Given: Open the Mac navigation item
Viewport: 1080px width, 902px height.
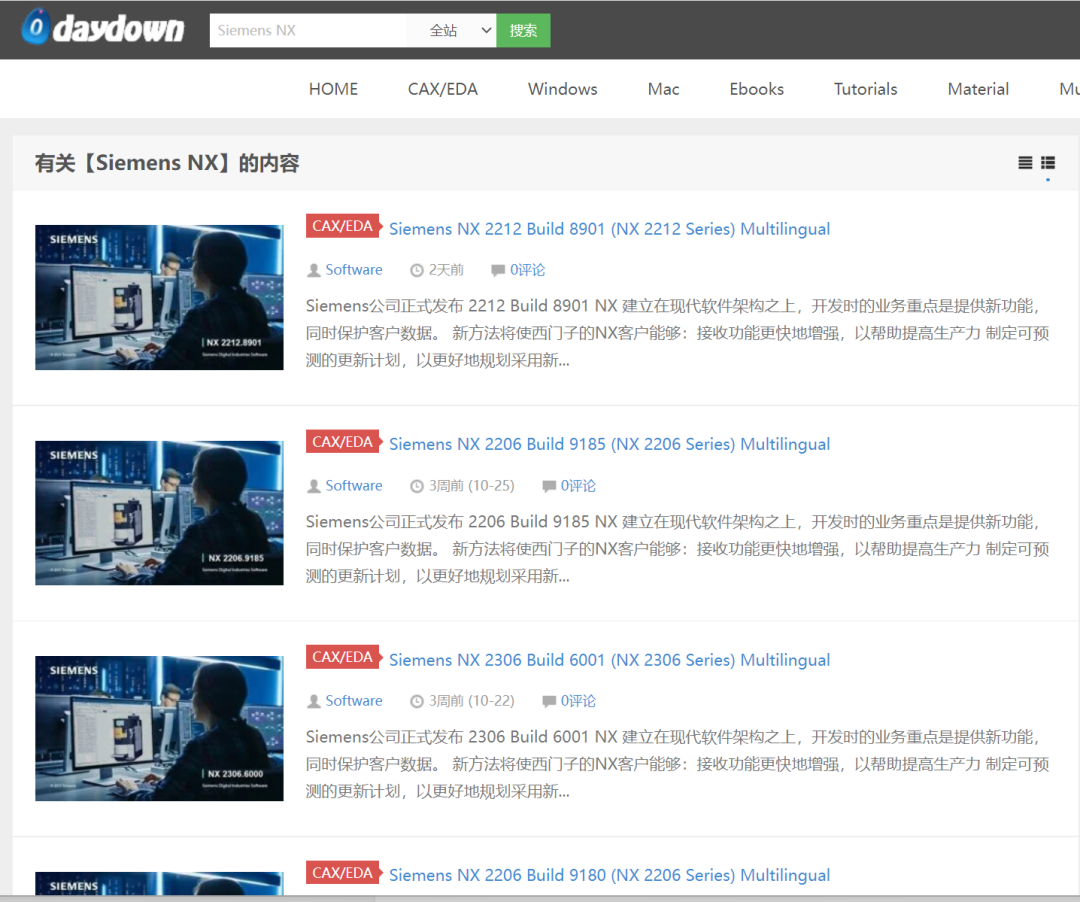Looking at the screenshot, I should pos(663,89).
